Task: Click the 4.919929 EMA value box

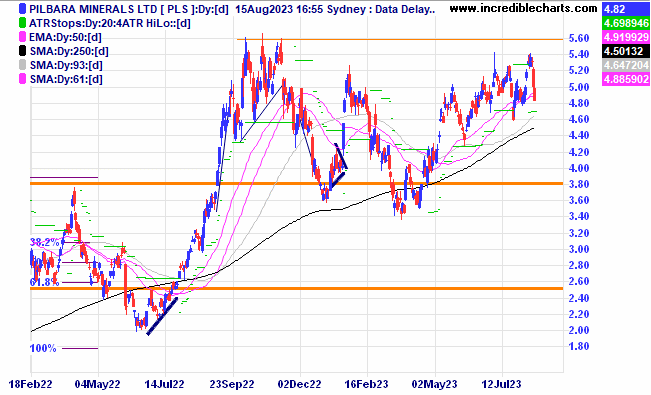Action: tap(625, 37)
